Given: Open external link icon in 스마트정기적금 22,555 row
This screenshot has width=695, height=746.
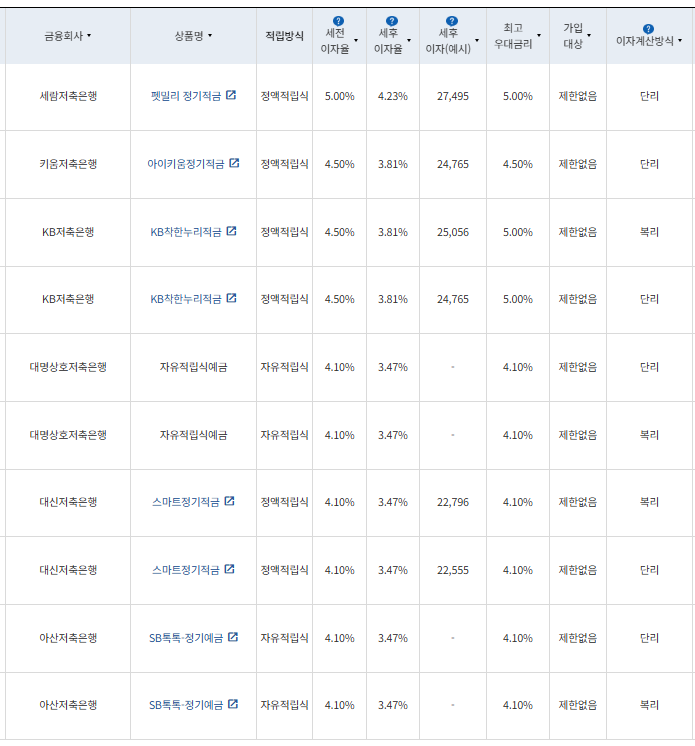Looking at the screenshot, I should [x=229, y=569].
